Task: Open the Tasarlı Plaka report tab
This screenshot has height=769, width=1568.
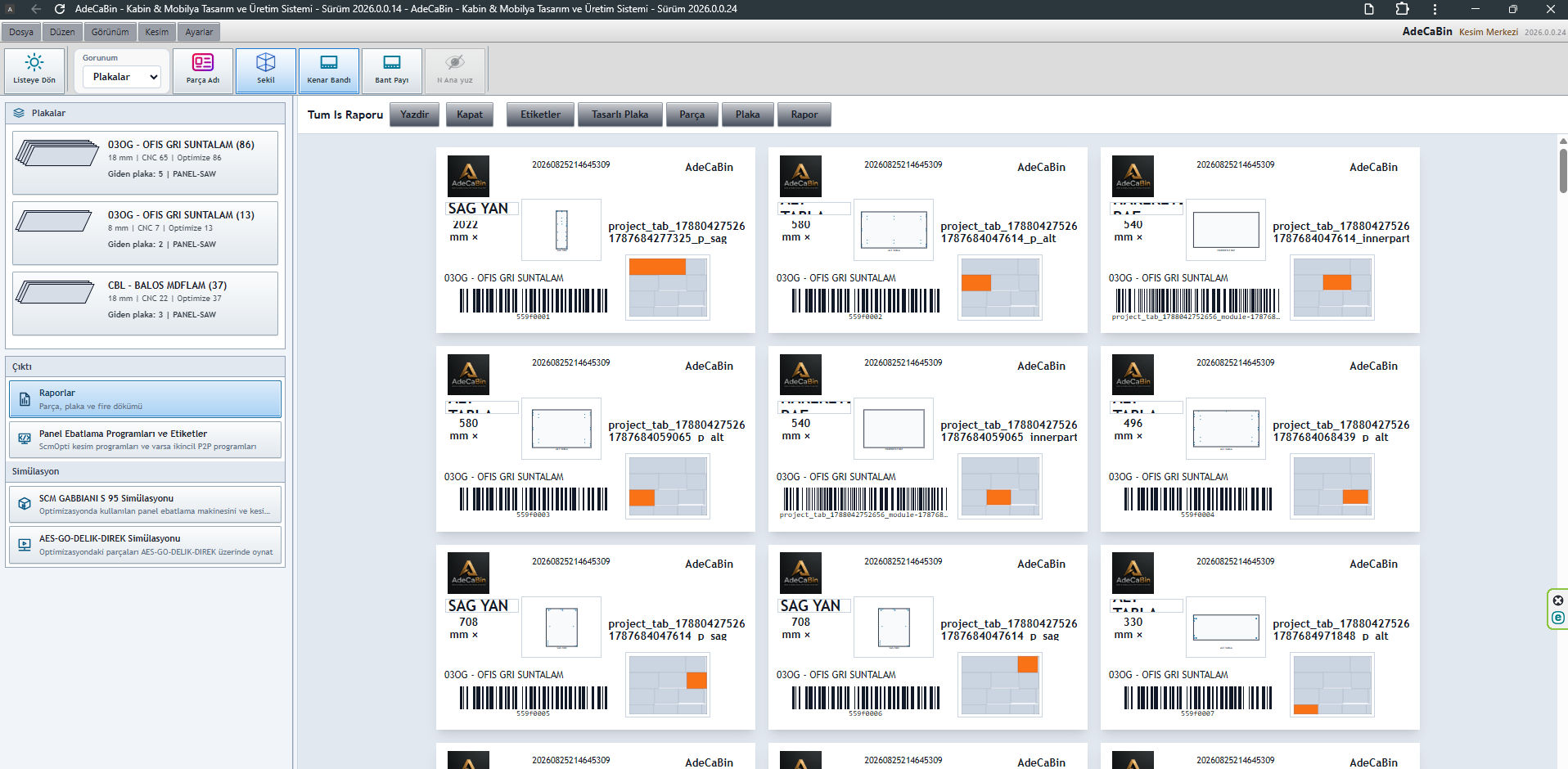Action: [x=620, y=115]
